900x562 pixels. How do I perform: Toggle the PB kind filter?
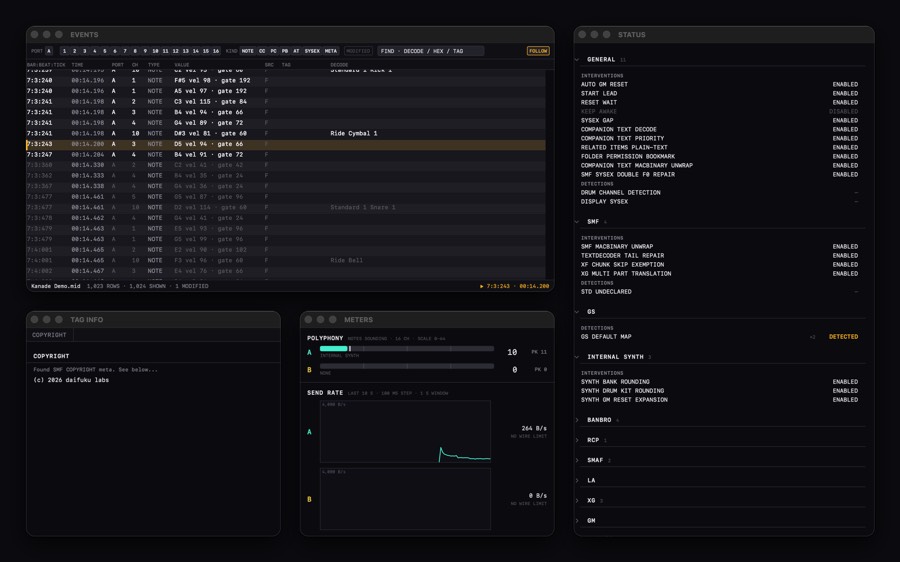coord(285,51)
